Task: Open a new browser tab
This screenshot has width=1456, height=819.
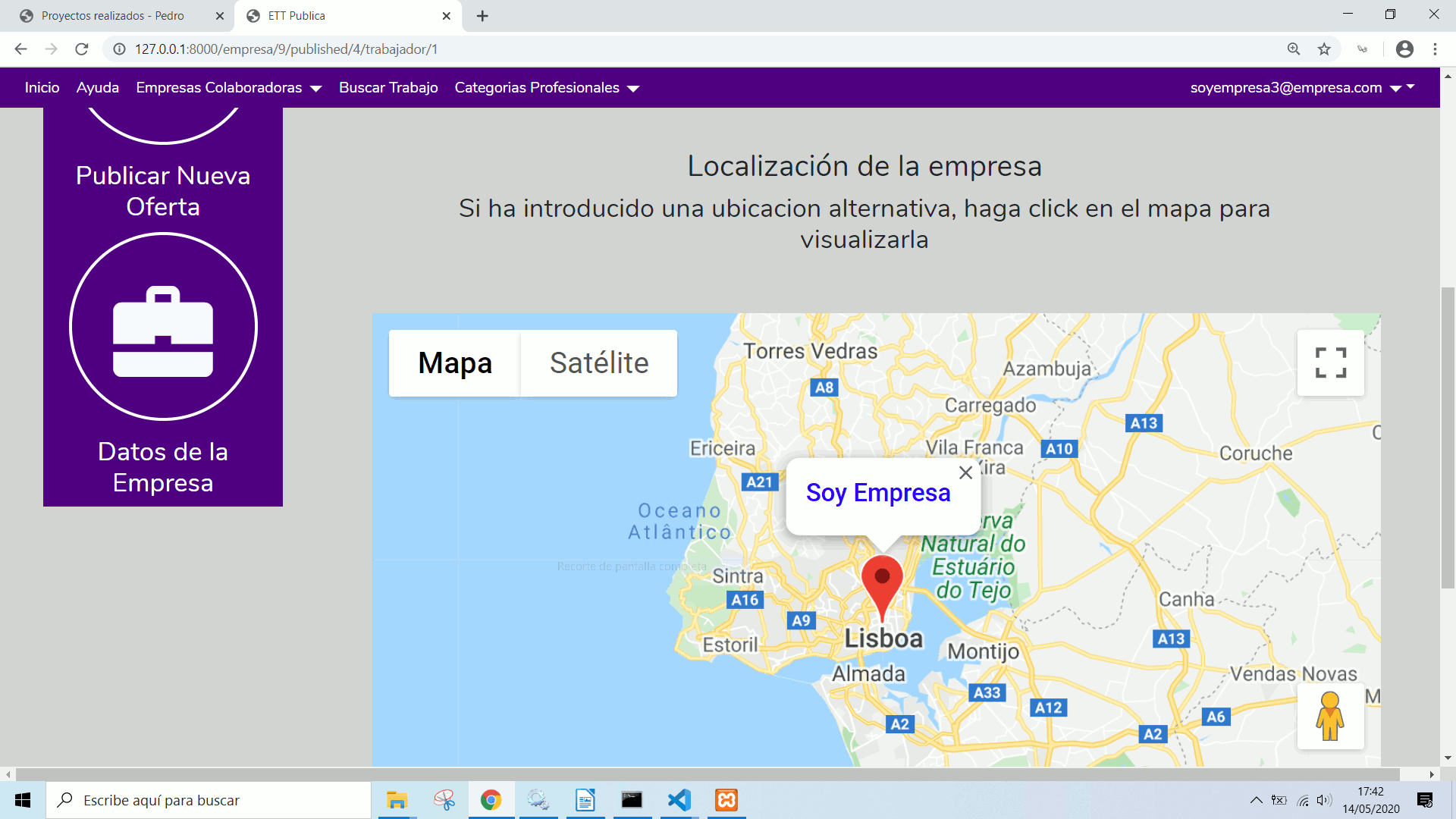Action: point(482,16)
